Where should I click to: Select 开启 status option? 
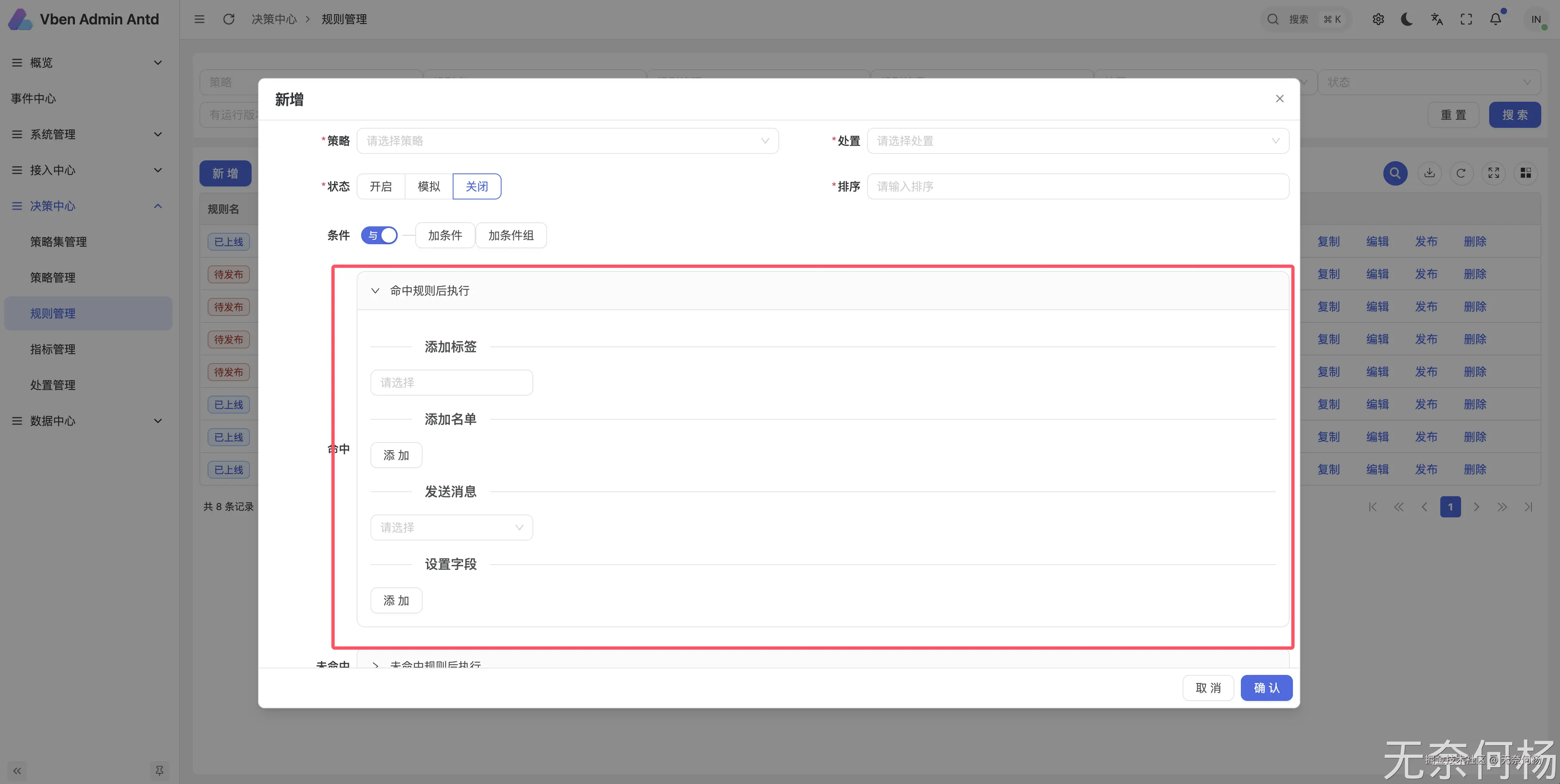(381, 186)
